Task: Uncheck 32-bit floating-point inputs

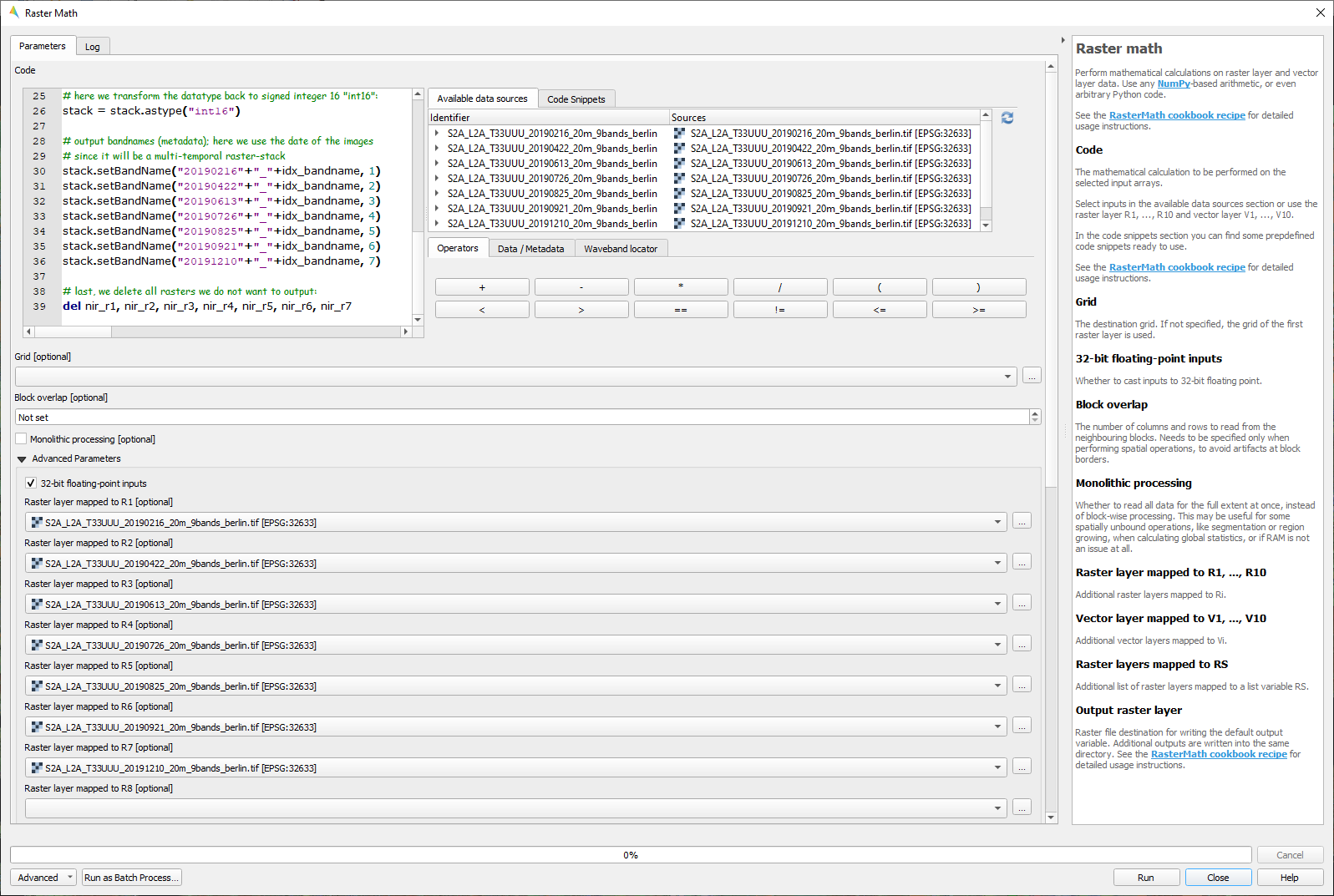Action: point(31,483)
